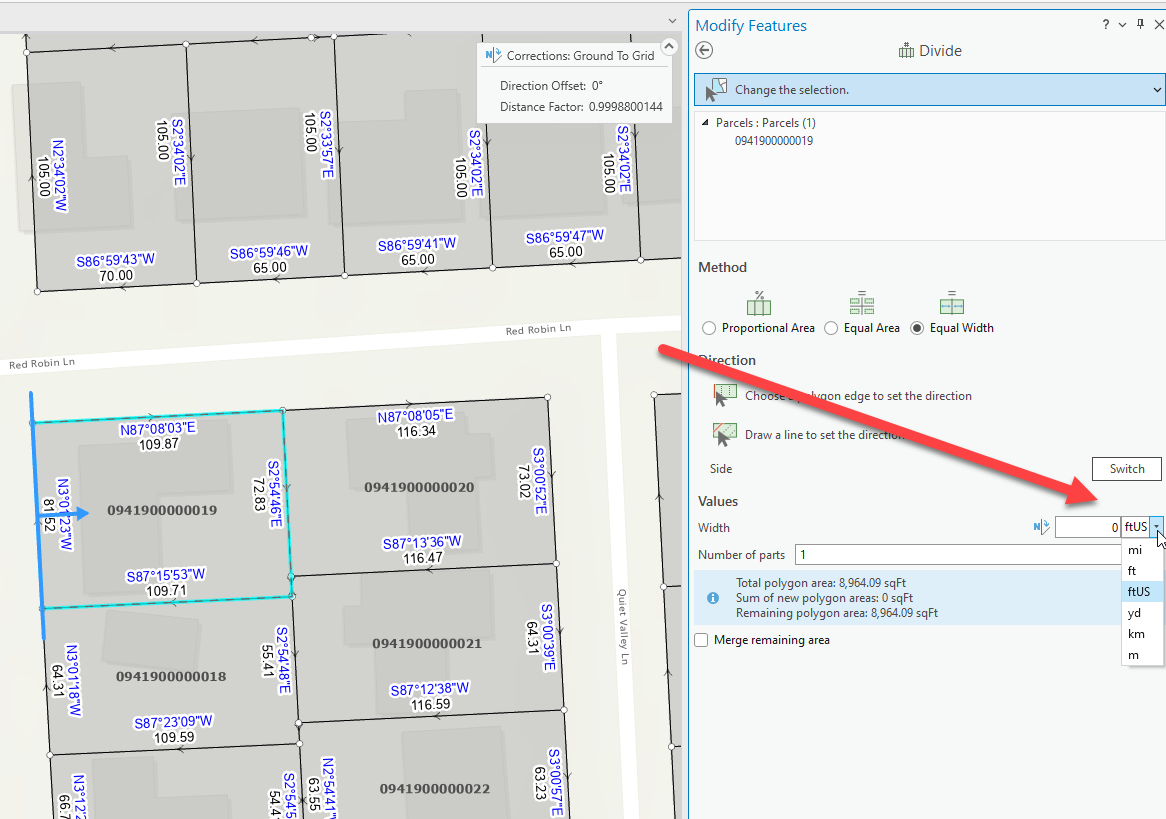Pin the Modify Features pane

[x=1139, y=24]
